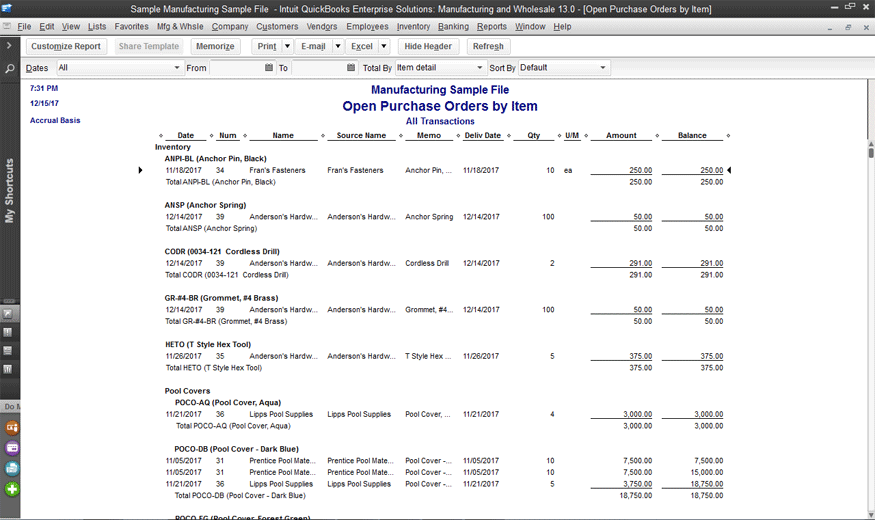Open the search magnifier icon in the sidebar
The width and height of the screenshot is (875, 520).
[9, 69]
